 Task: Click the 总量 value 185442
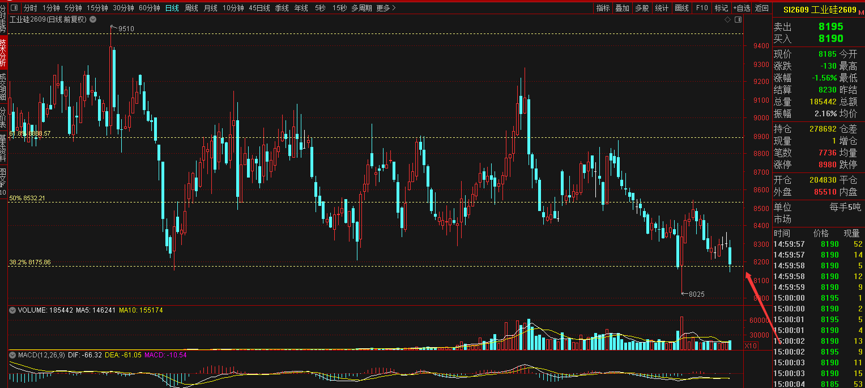tap(823, 102)
